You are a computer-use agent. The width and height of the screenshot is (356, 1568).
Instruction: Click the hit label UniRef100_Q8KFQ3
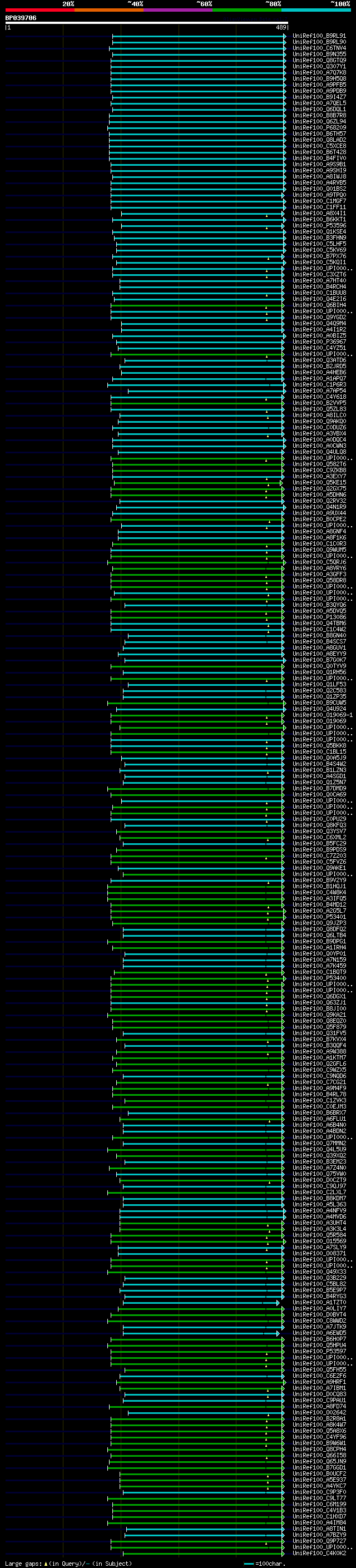[x=319, y=825]
